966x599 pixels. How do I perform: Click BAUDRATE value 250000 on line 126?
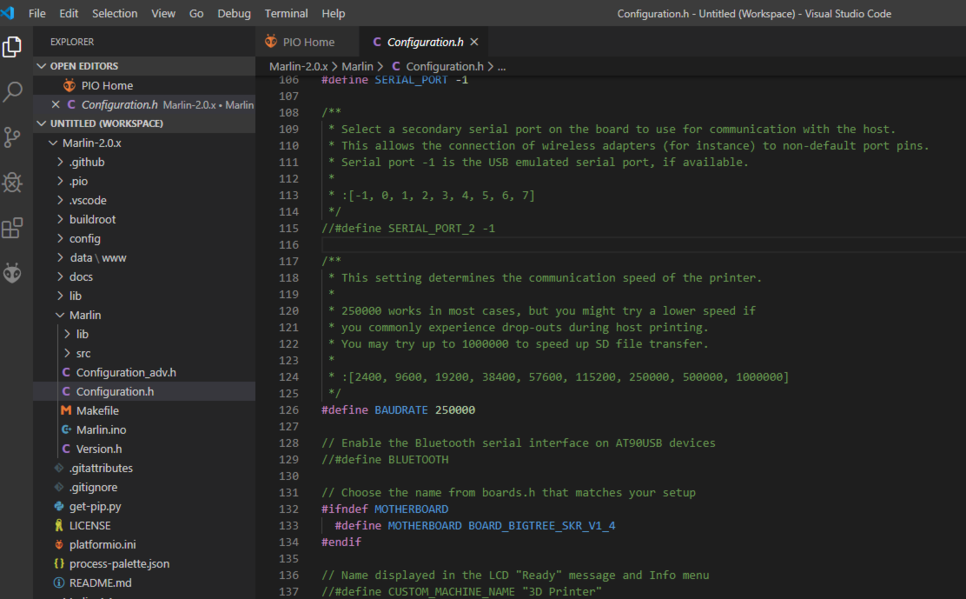(x=455, y=410)
